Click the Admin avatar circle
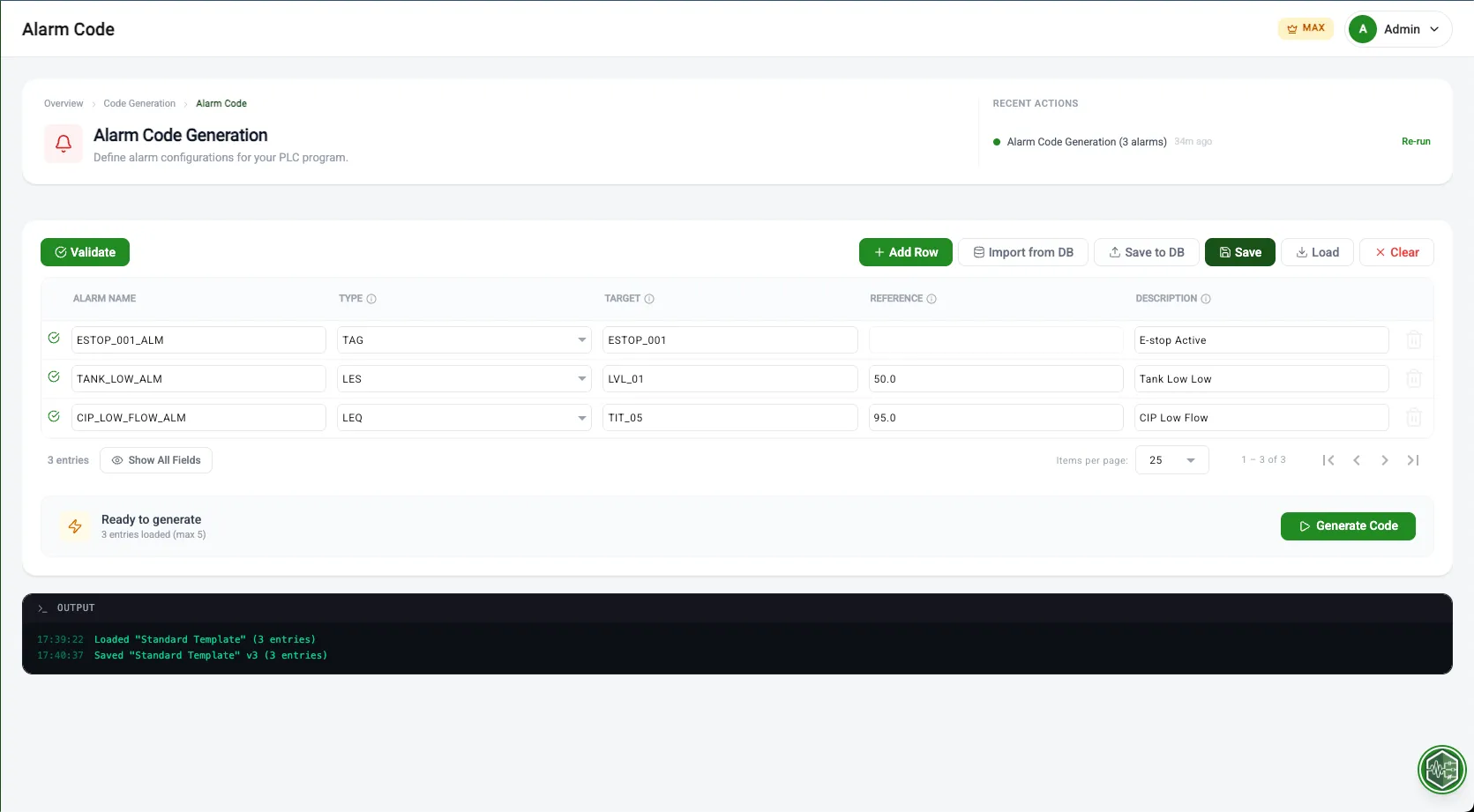Screen dimensions: 1474x812 1363,29
